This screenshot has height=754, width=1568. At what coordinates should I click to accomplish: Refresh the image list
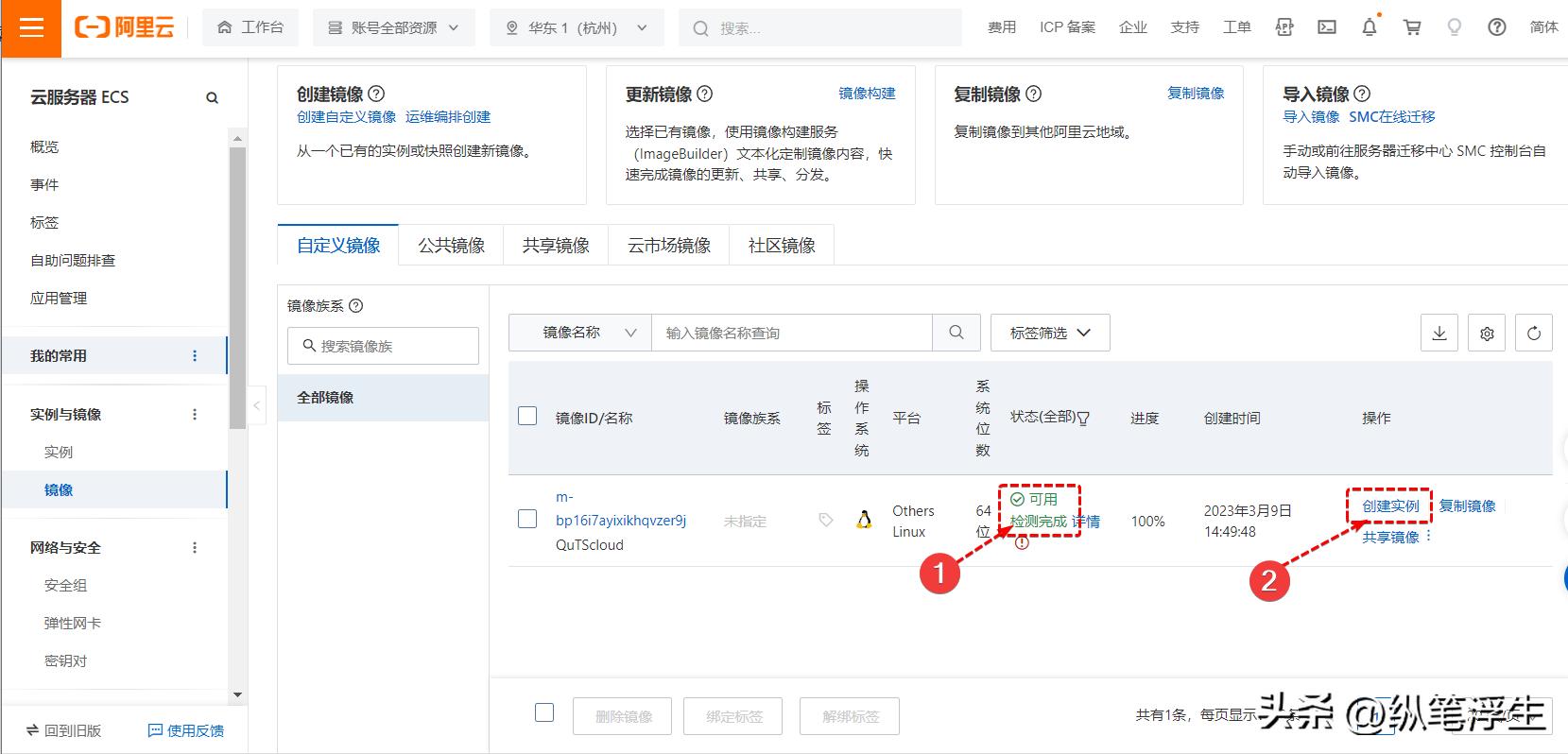click(1534, 333)
